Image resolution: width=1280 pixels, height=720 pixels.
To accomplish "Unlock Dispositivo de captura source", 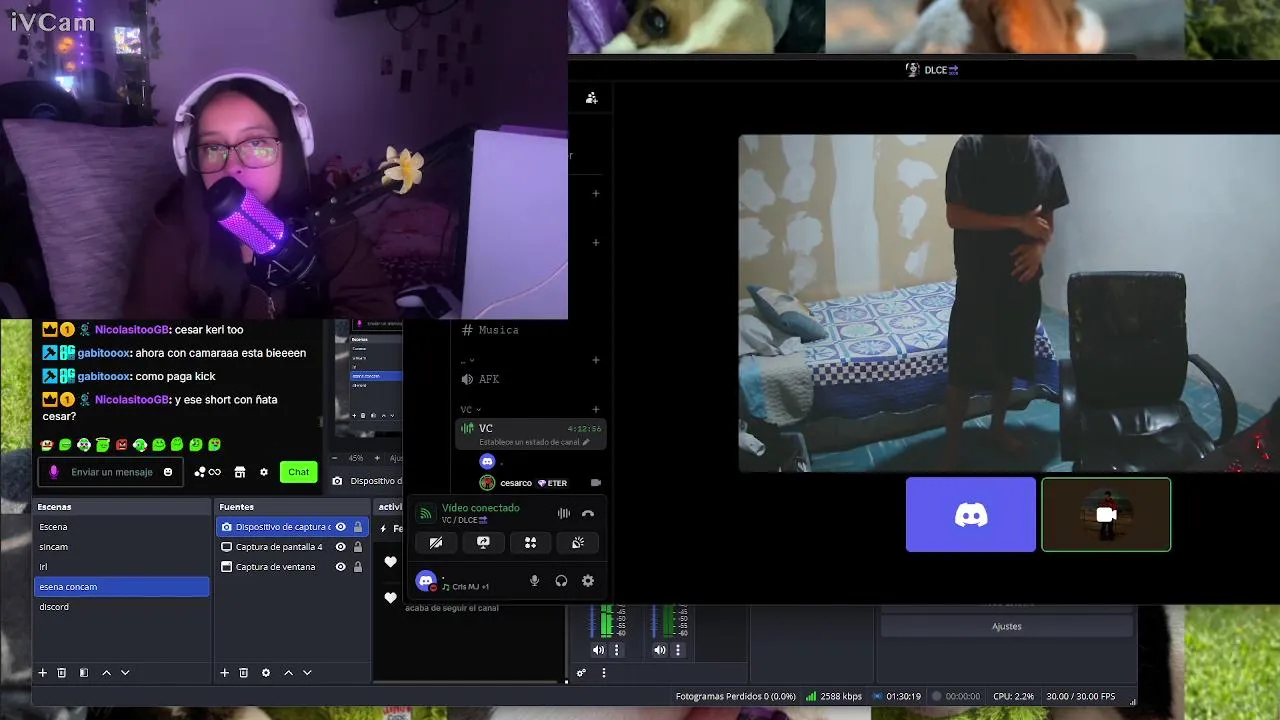I will point(358,527).
